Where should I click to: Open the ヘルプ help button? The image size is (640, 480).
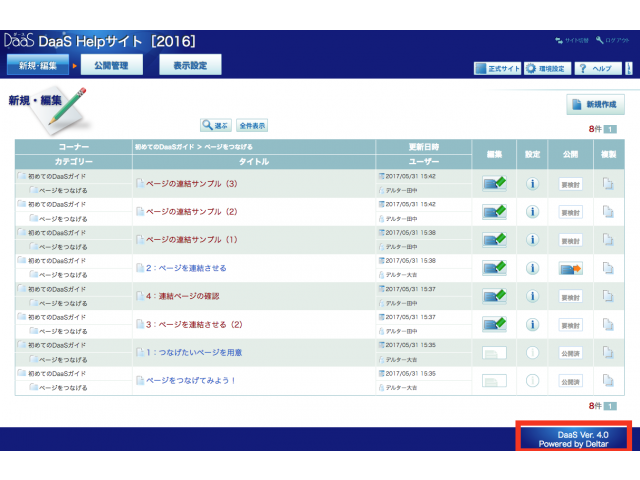tap(597, 69)
